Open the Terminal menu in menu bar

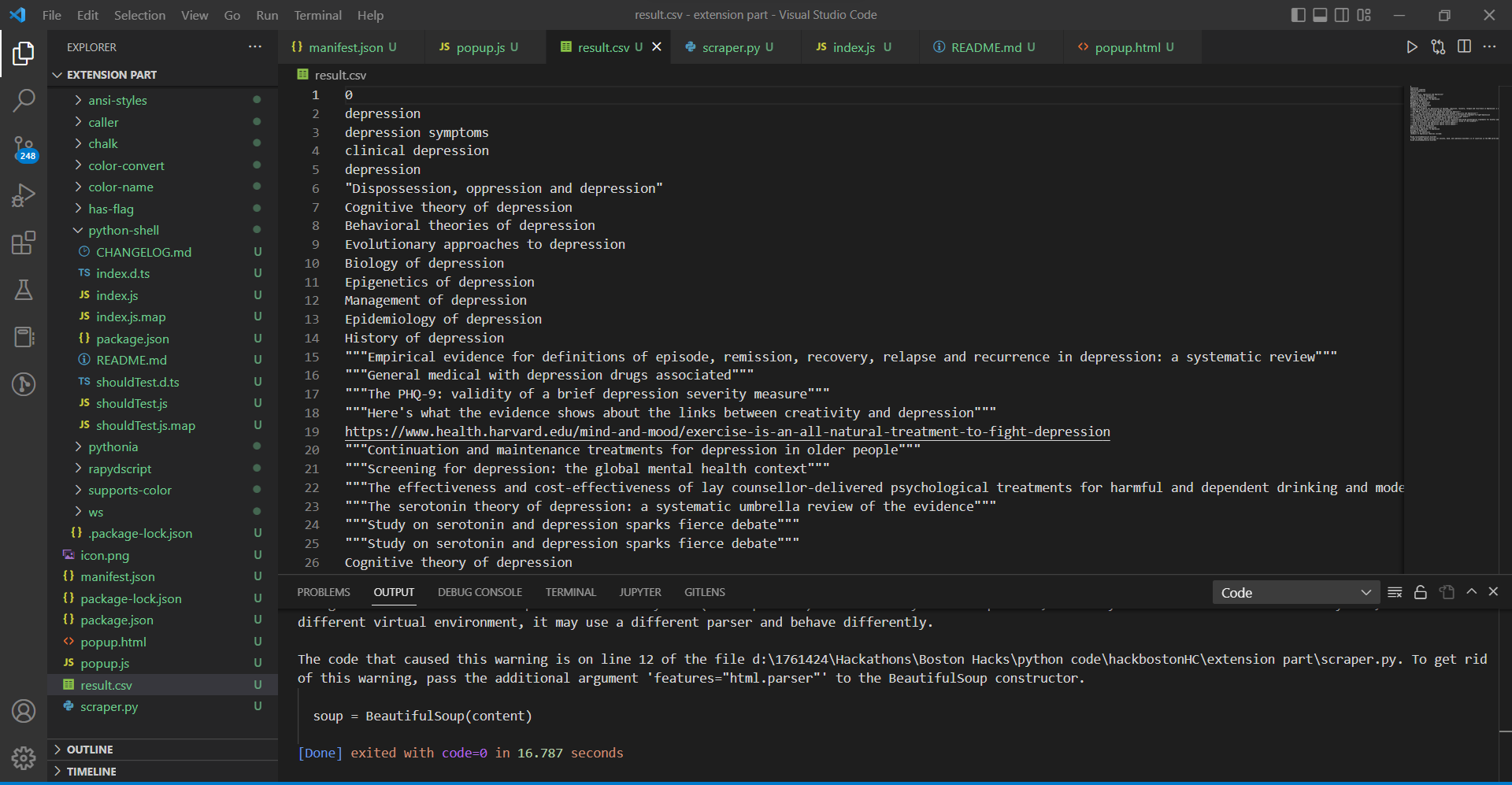pyautogui.click(x=317, y=15)
